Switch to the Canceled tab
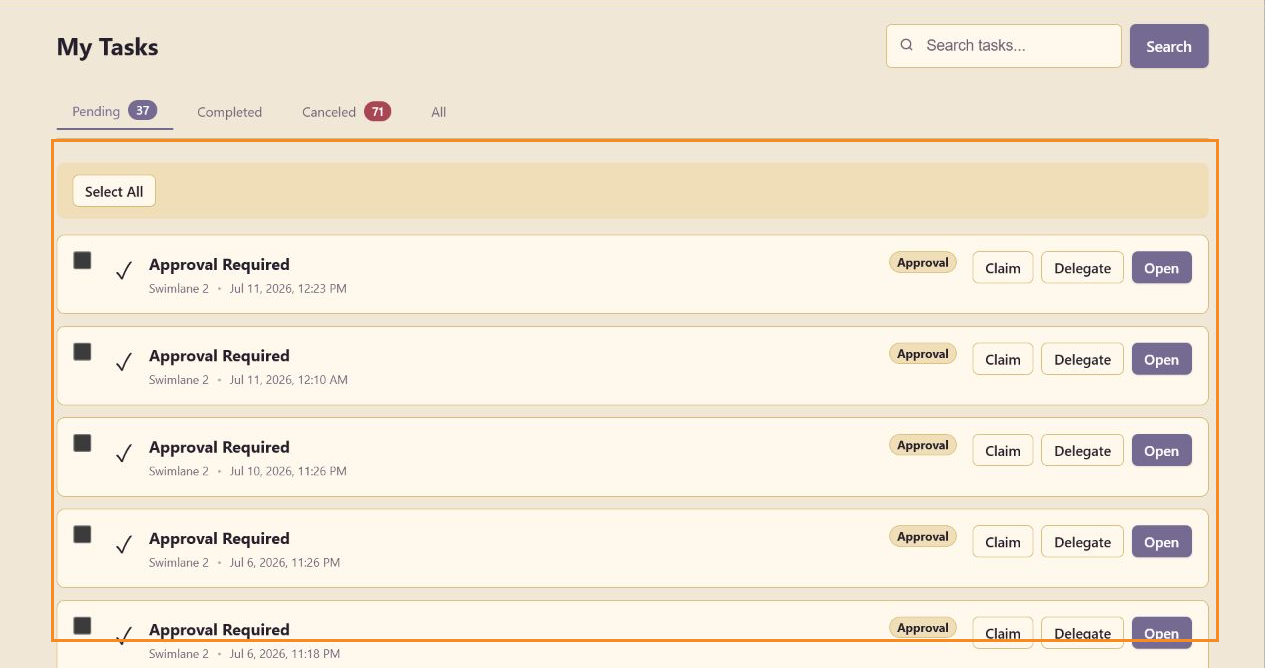 (x=346, y=112)
